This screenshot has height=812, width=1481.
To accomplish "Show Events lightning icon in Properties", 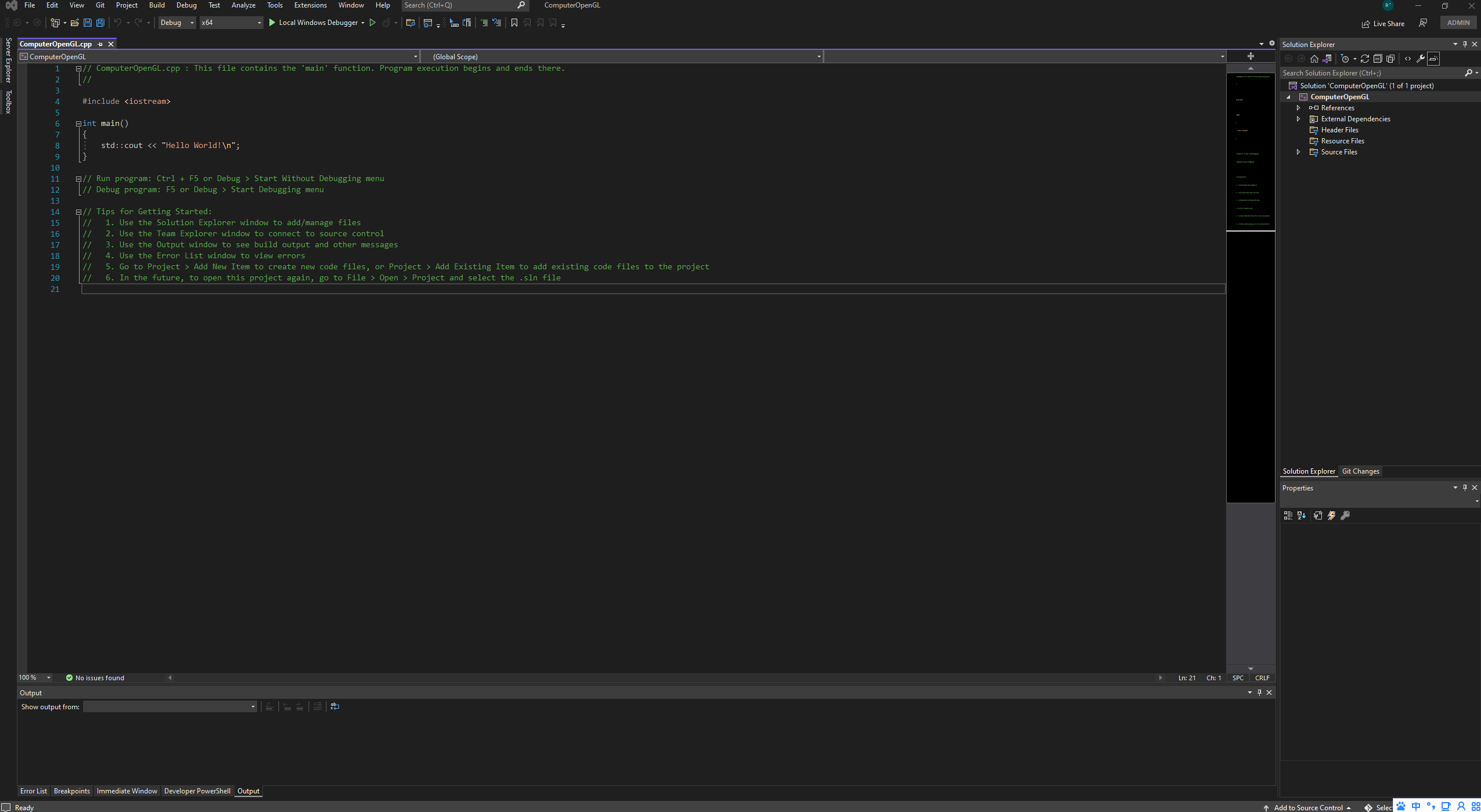I will (x=1332, y=515).
